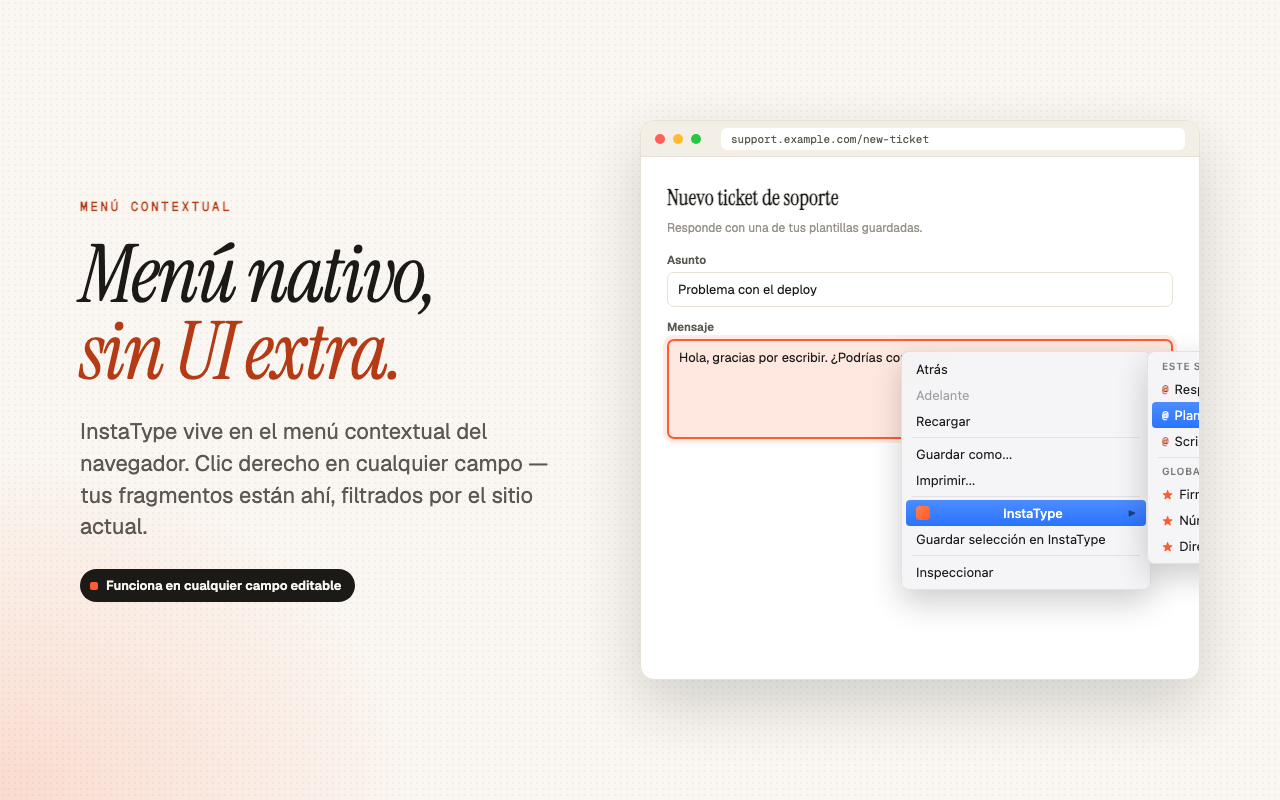Image resolution: width=1280 pixels, height=800 pixels.
Task: Click the @ icon beside the 'Resp' snippet
Action: 1165,390
